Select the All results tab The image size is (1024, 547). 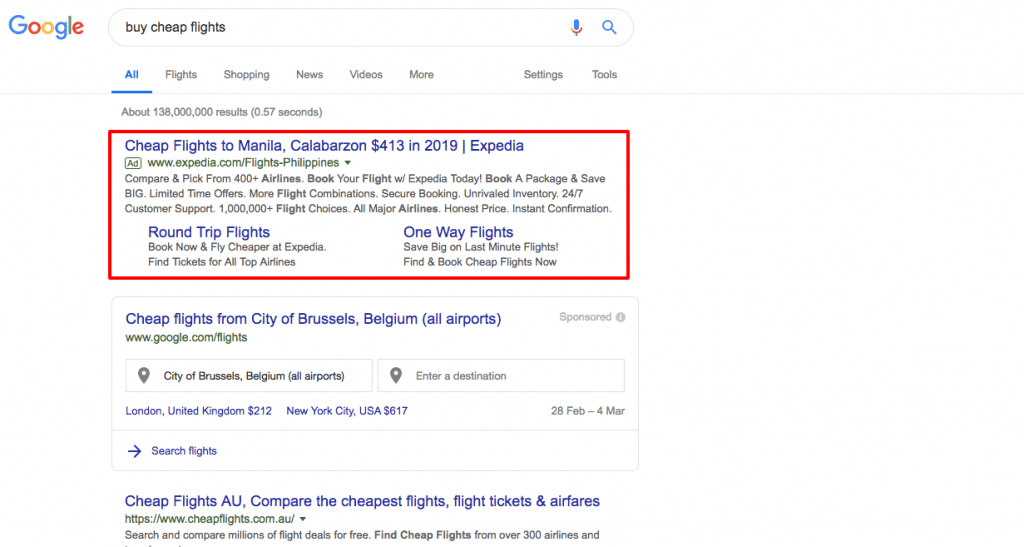pyautogui.click(x=132, y=74)
